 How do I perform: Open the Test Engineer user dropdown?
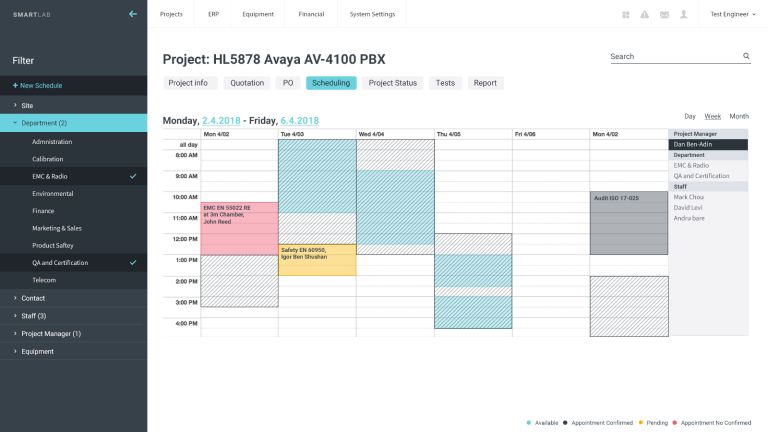coord(733,14)
